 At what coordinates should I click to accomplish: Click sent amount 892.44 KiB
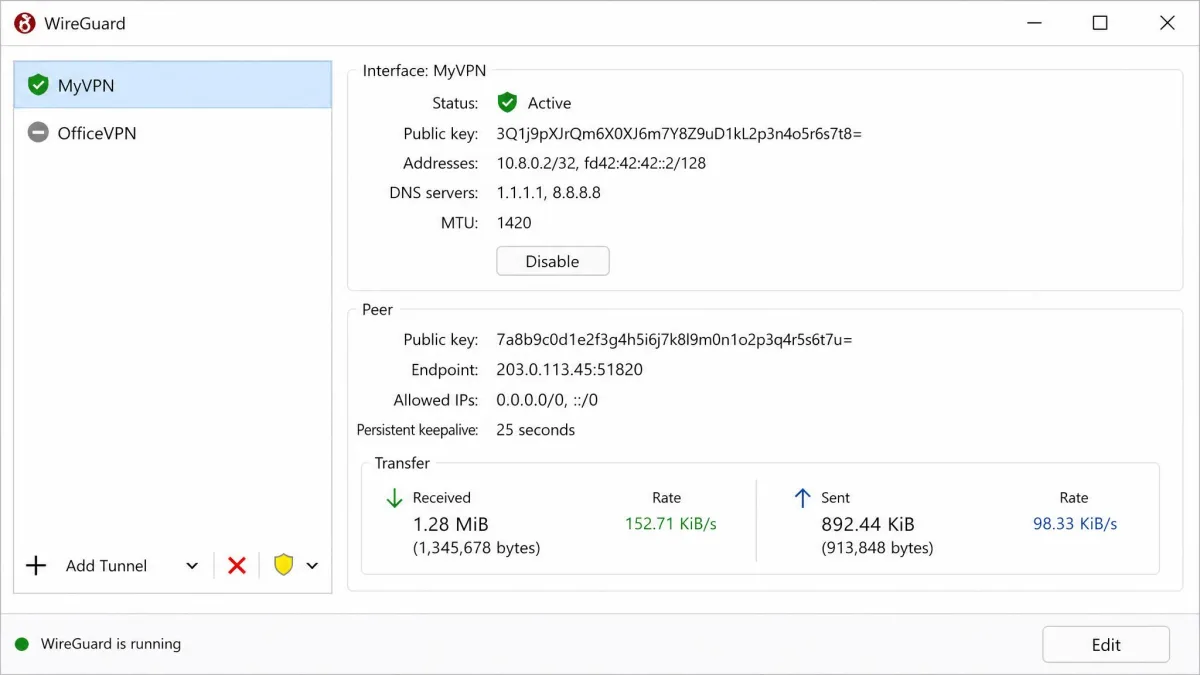point(868,524)
